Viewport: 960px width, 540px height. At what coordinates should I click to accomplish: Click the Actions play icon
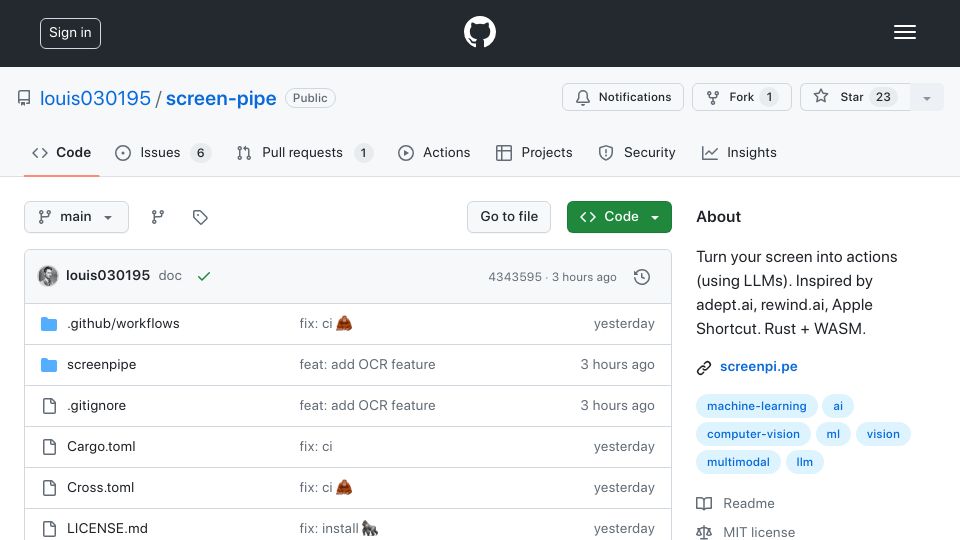(x=405, y=153)
